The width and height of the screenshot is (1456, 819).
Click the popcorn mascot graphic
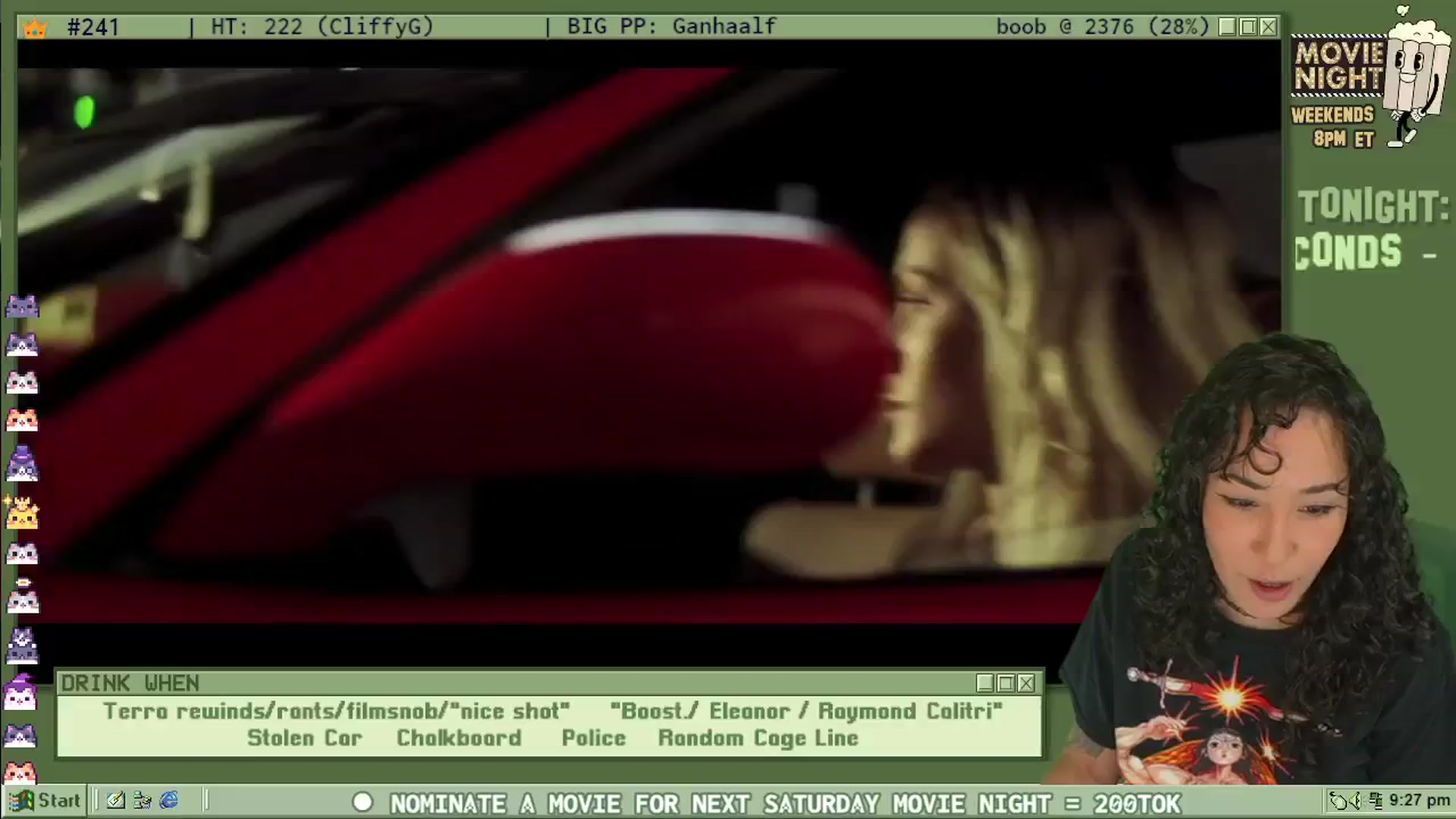pos(1417,76)
